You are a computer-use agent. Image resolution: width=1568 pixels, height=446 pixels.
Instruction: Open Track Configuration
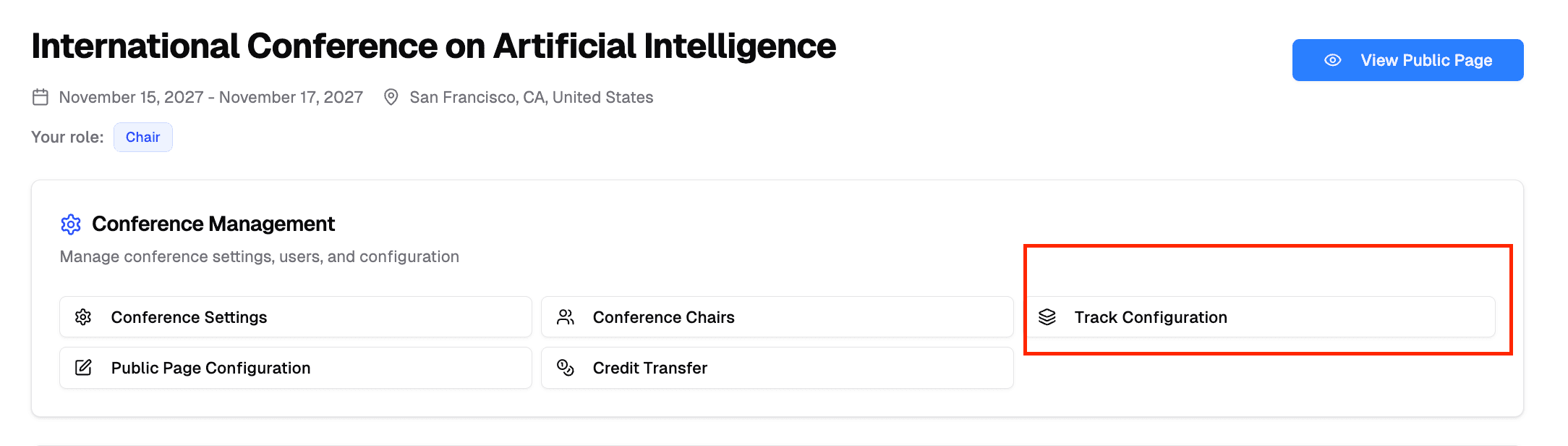click(1259, 317)
